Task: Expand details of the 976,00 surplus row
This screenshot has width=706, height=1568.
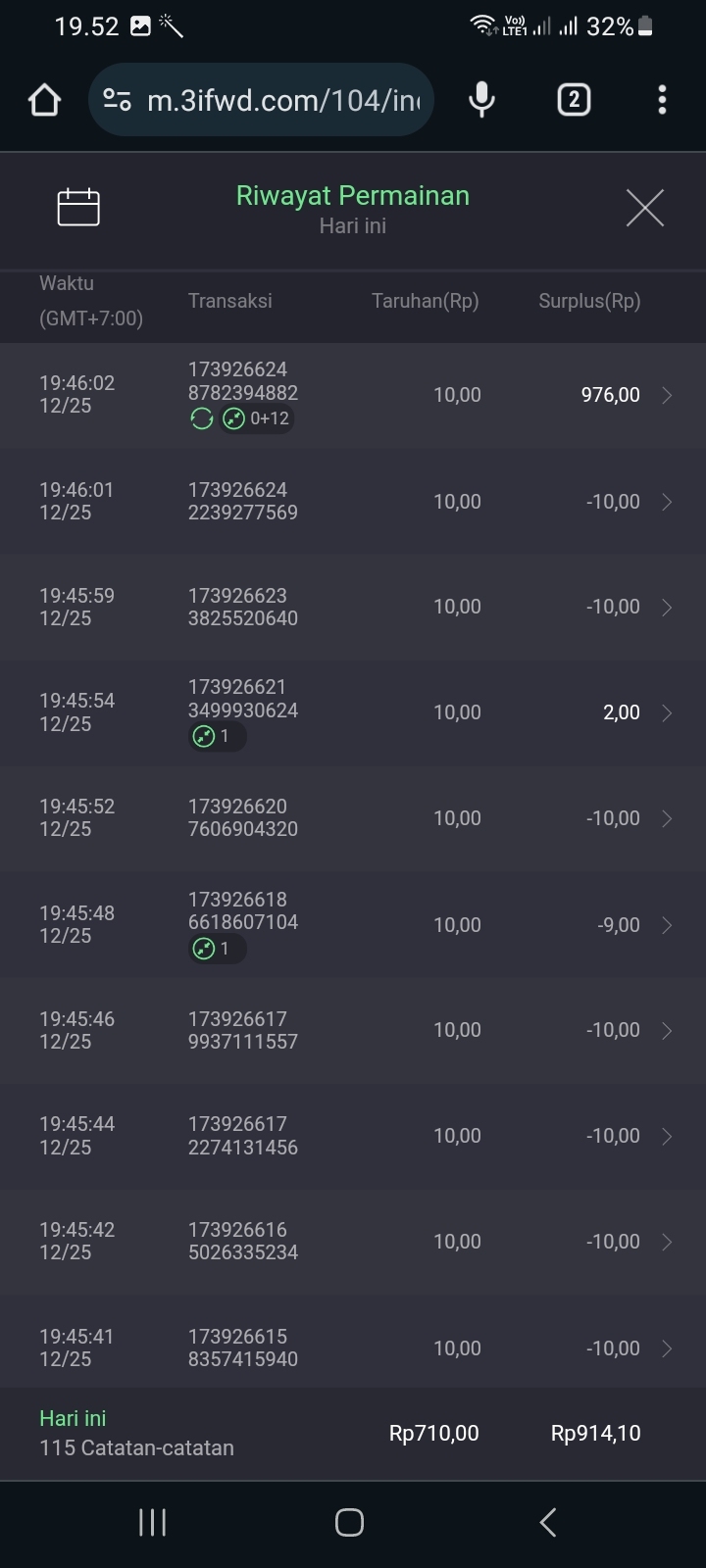Action: click(x=667, y=395)
